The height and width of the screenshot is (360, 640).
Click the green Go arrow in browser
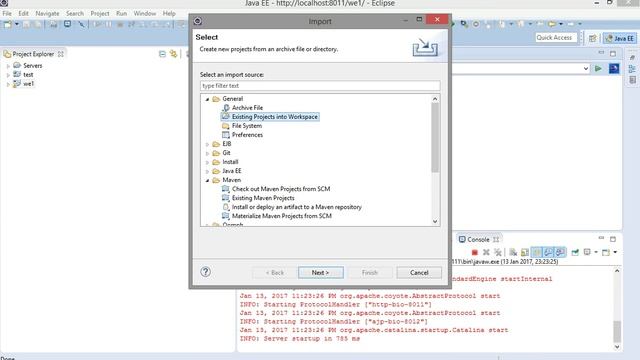click(598, 69)
